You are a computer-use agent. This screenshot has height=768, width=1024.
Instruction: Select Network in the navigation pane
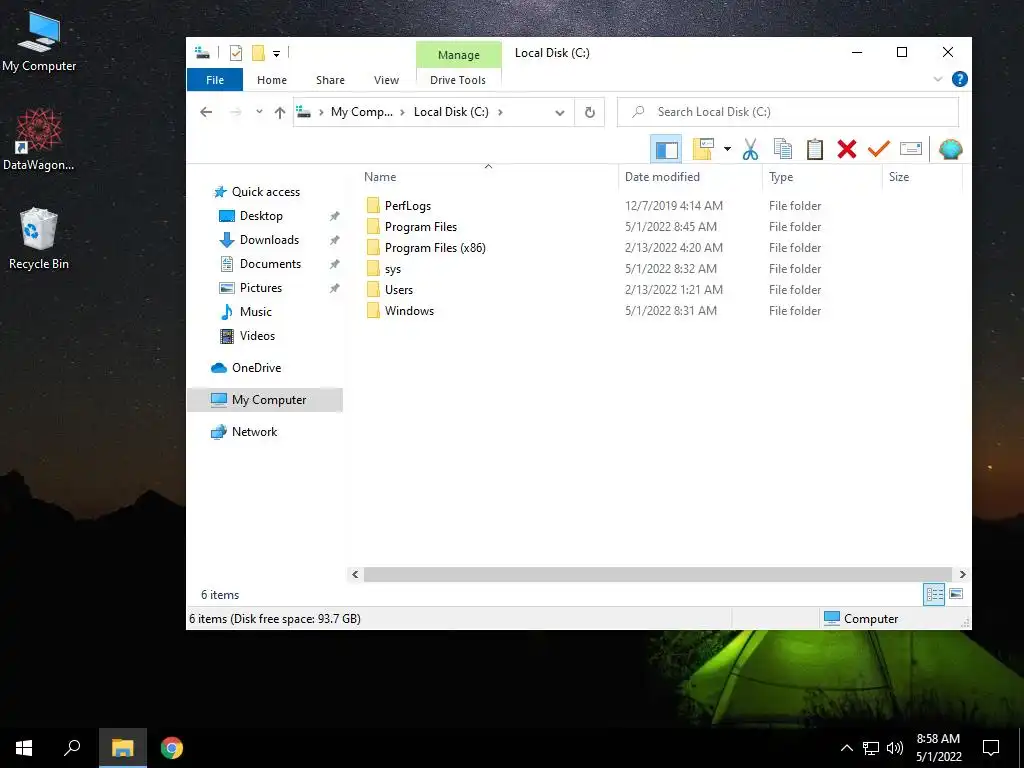(x=254, y=432)
